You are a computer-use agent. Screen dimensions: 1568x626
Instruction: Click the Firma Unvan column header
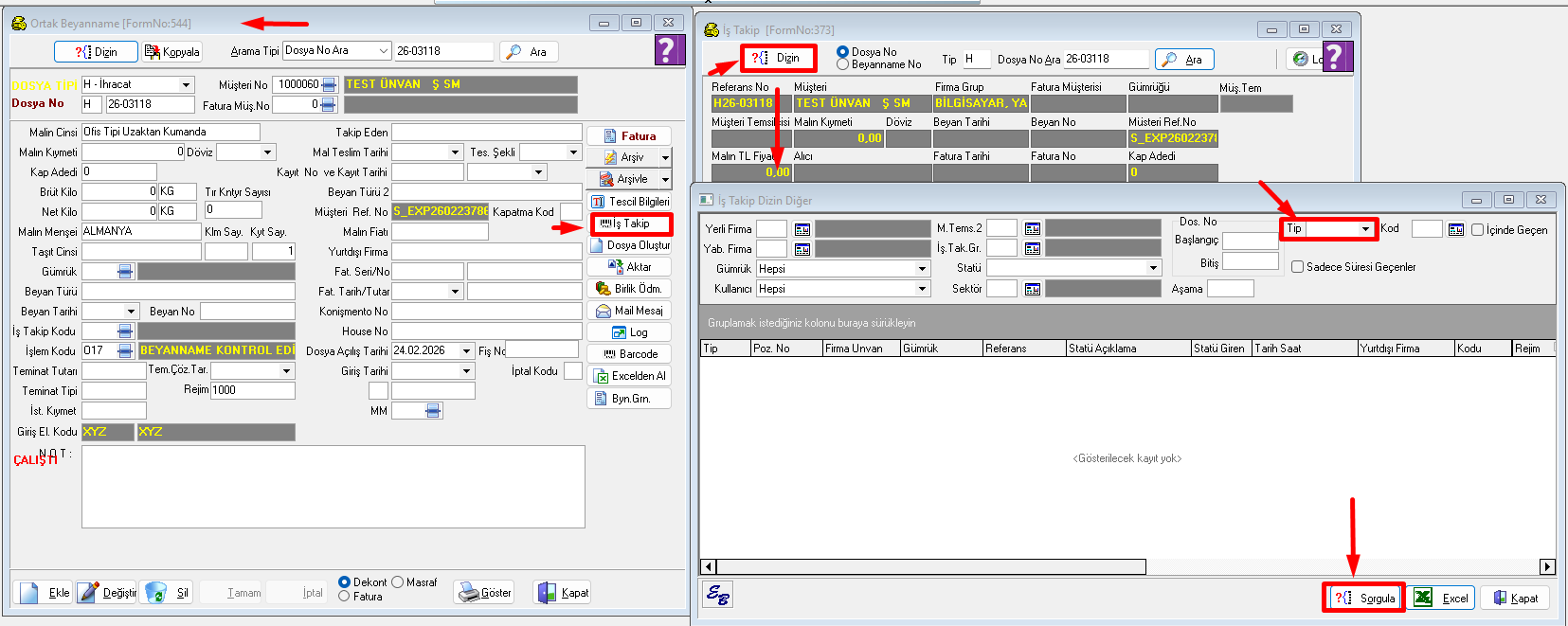point(858,349)
